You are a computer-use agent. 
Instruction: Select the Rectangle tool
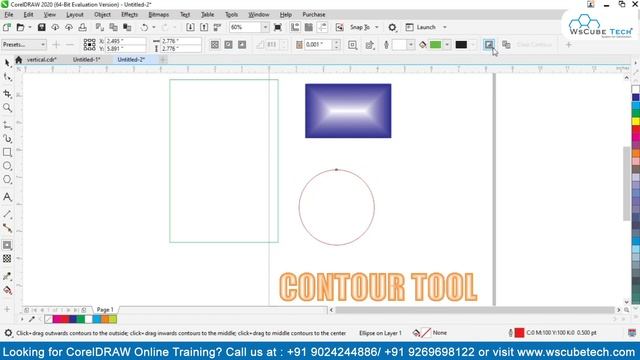[7, 152]
